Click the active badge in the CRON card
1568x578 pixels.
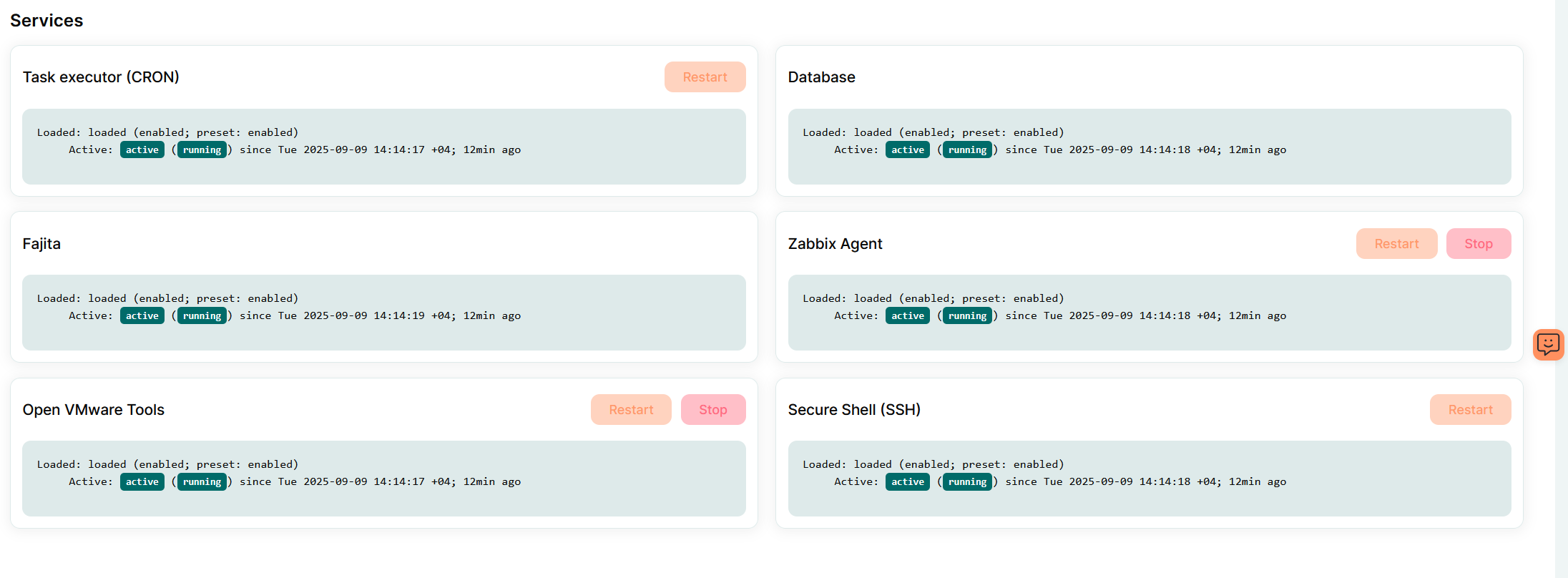click(142, 150)
